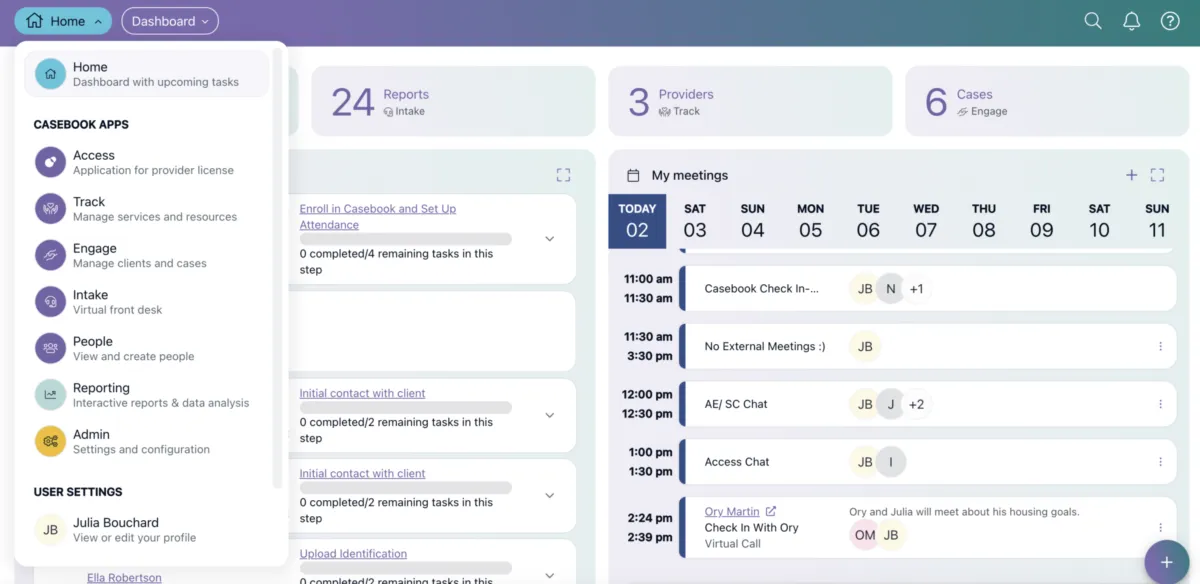Screen dimensions: 1200x584
Task: Open the 24 Reports Intake card
Action: [453, 101]
